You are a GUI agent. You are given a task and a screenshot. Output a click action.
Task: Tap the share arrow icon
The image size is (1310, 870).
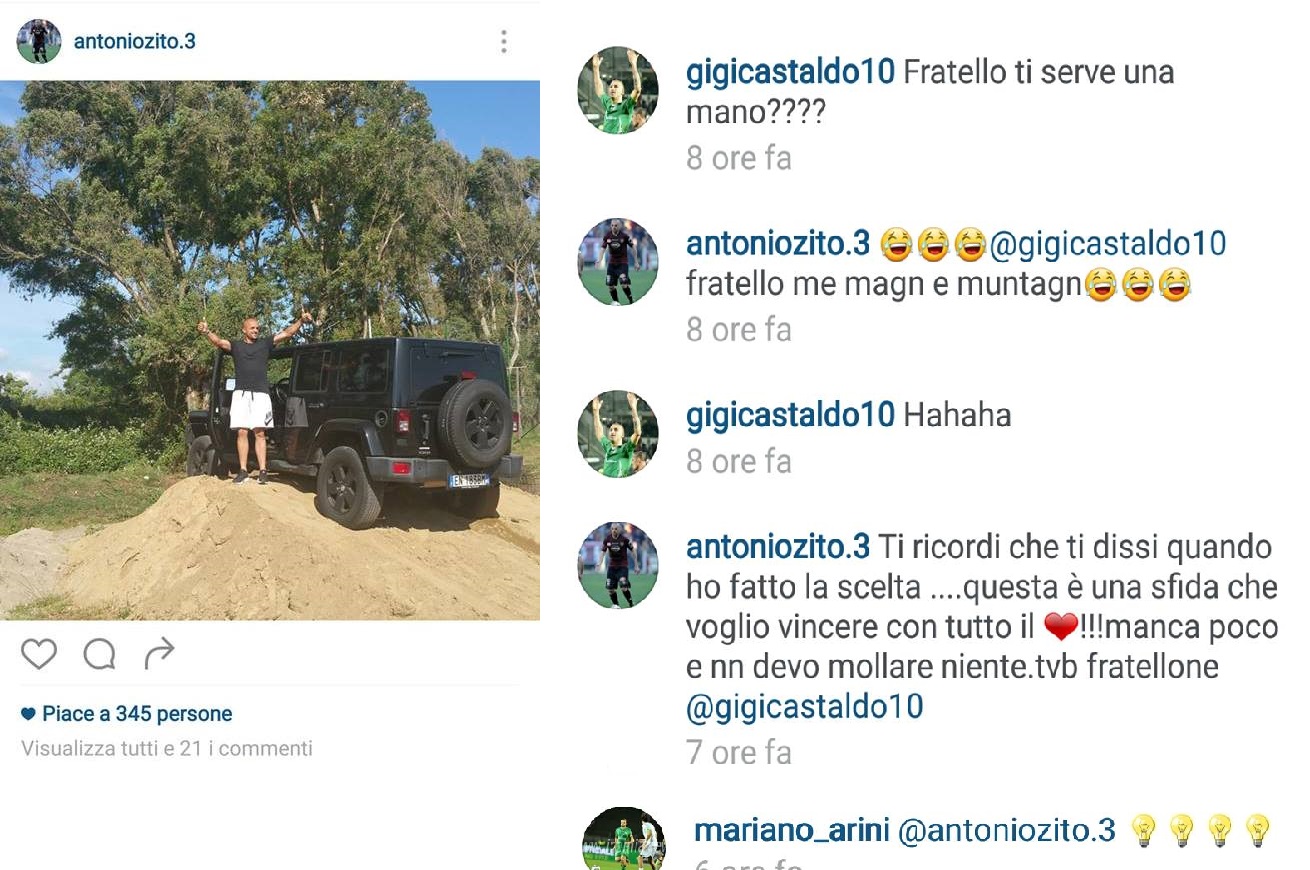(x=159, y=654)
